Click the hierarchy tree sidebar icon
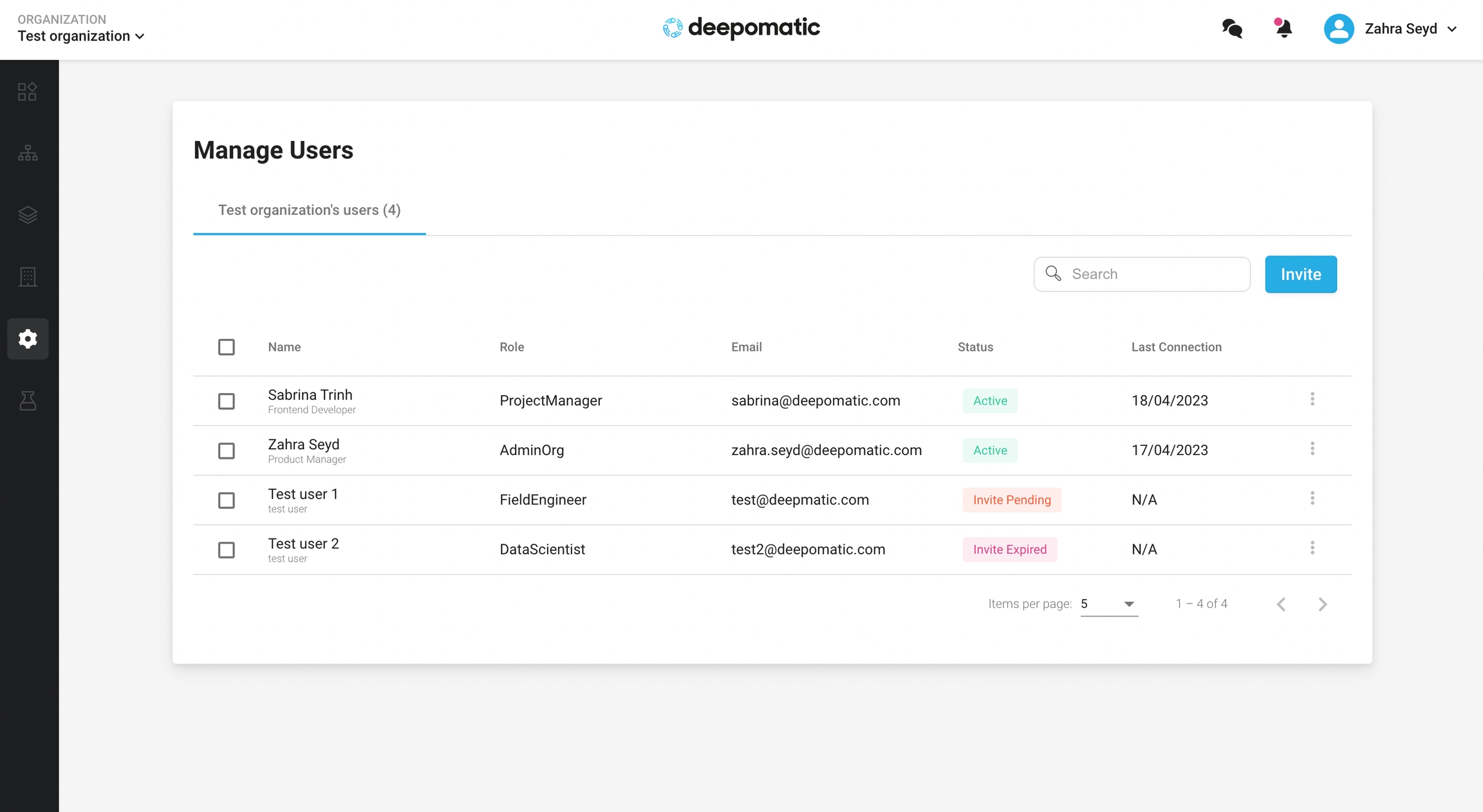1483x812 pixels. [28, 153]
